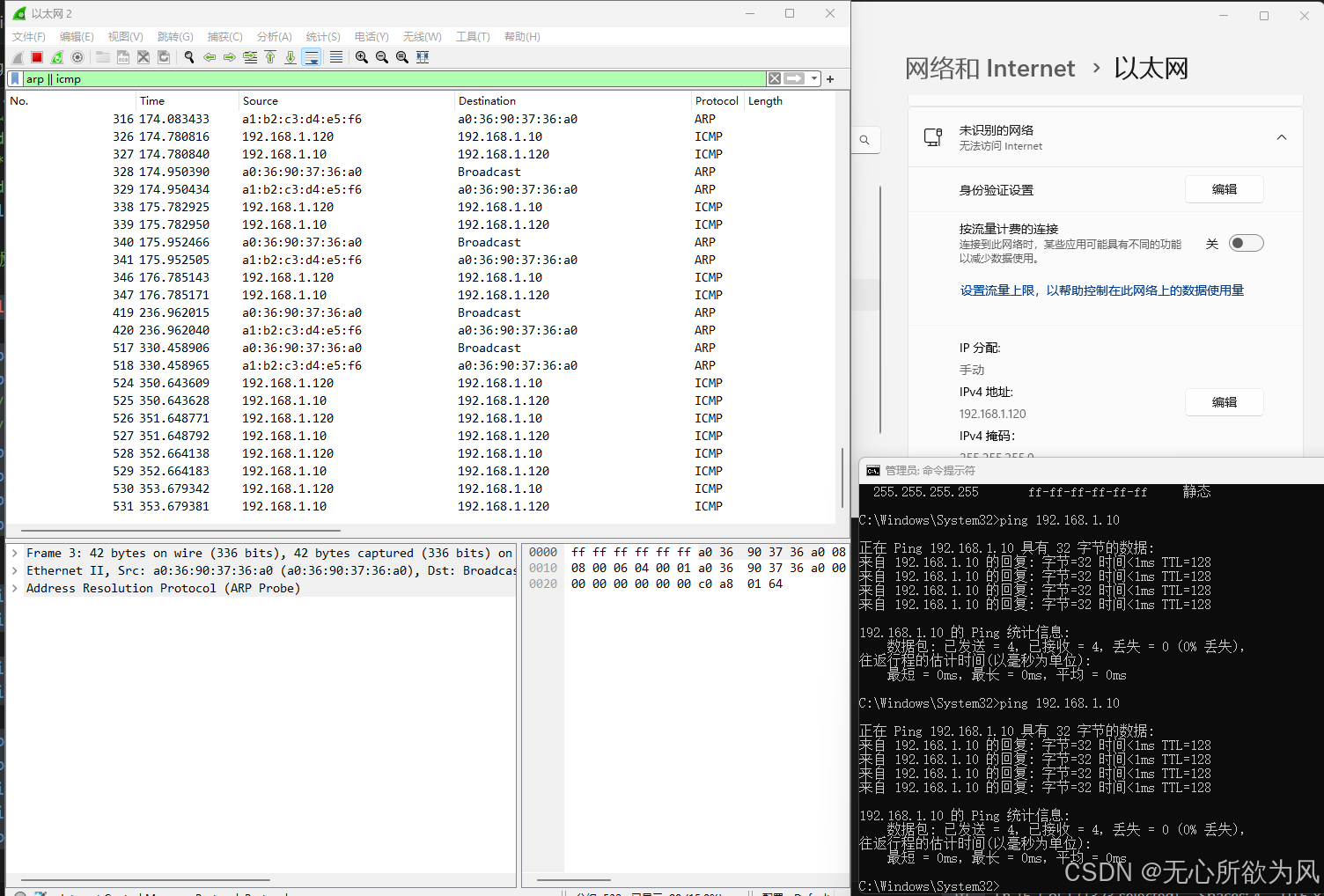Jump to the first packet
The image size is (1324, 896).
pyautogui.click(x=270, y=57)
